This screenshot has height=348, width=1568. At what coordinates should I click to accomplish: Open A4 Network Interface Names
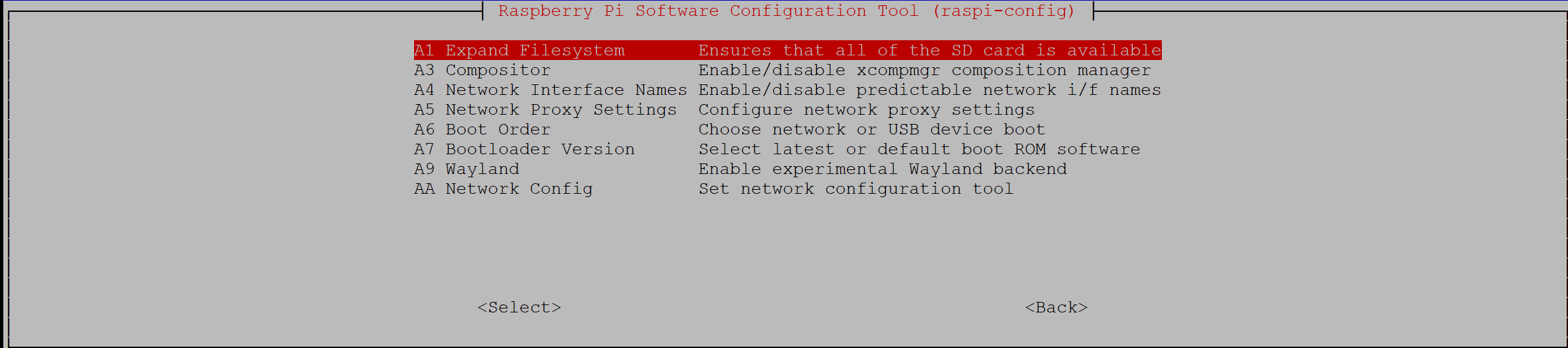click(x=550, y=90)
